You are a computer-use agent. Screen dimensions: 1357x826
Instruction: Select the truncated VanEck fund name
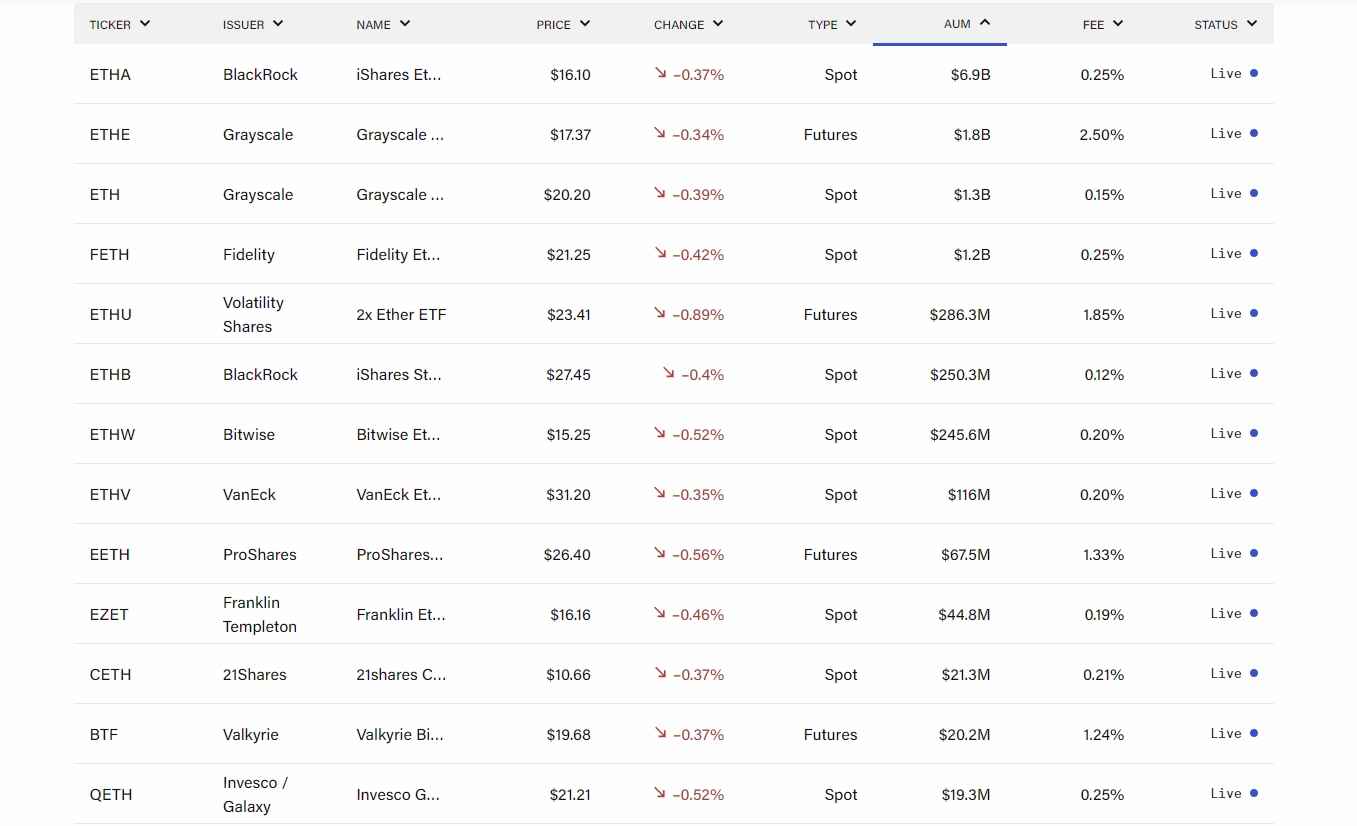click(398, 495)
